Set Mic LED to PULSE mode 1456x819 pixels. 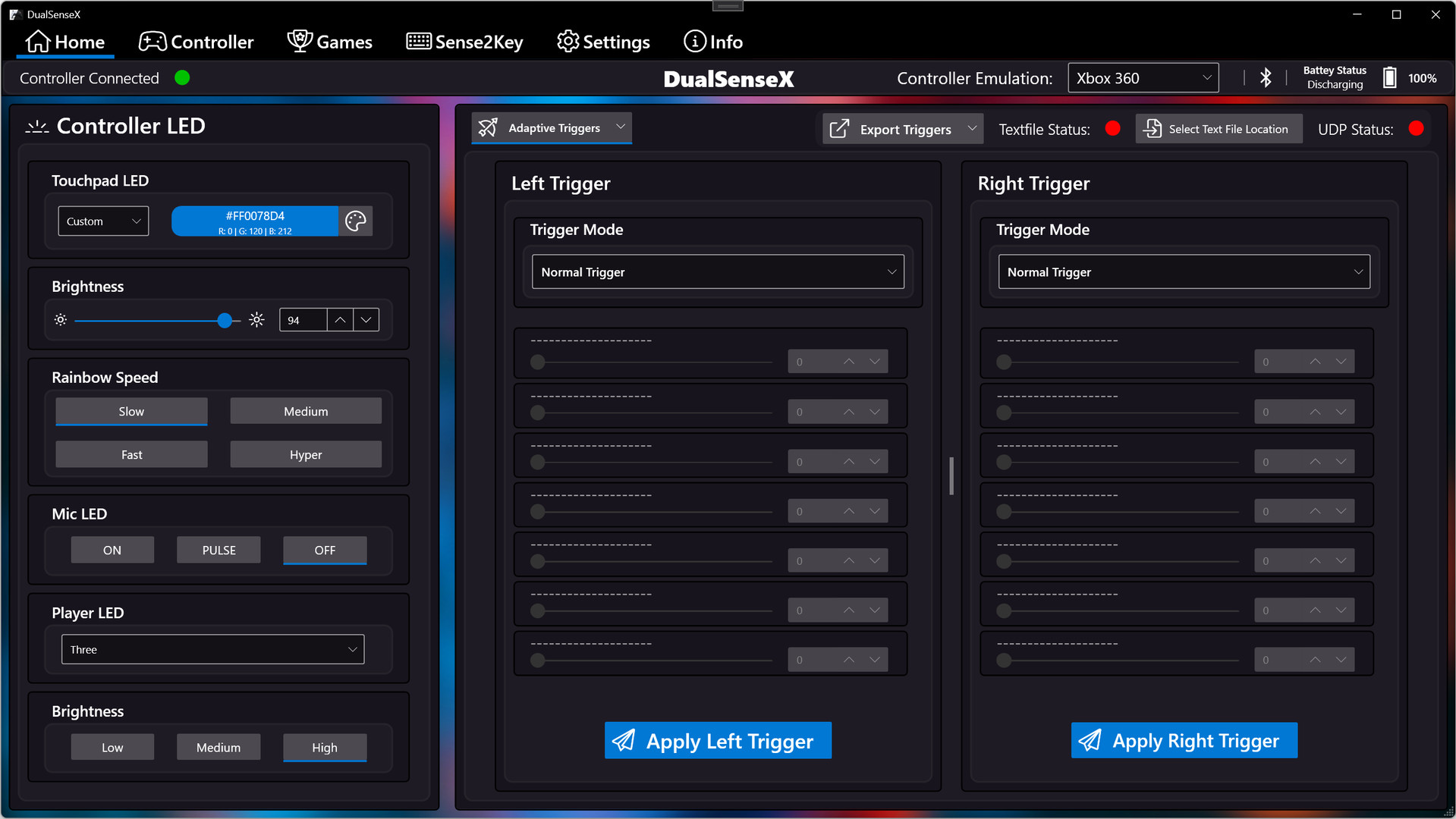click(219, 550)
